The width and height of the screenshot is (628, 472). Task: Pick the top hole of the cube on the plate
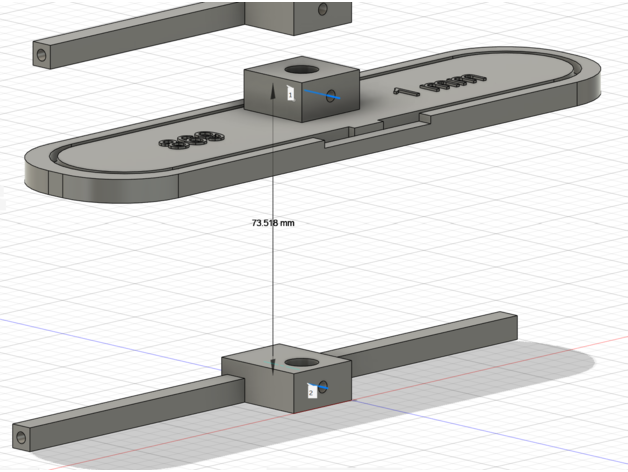(x=302, y=69)
